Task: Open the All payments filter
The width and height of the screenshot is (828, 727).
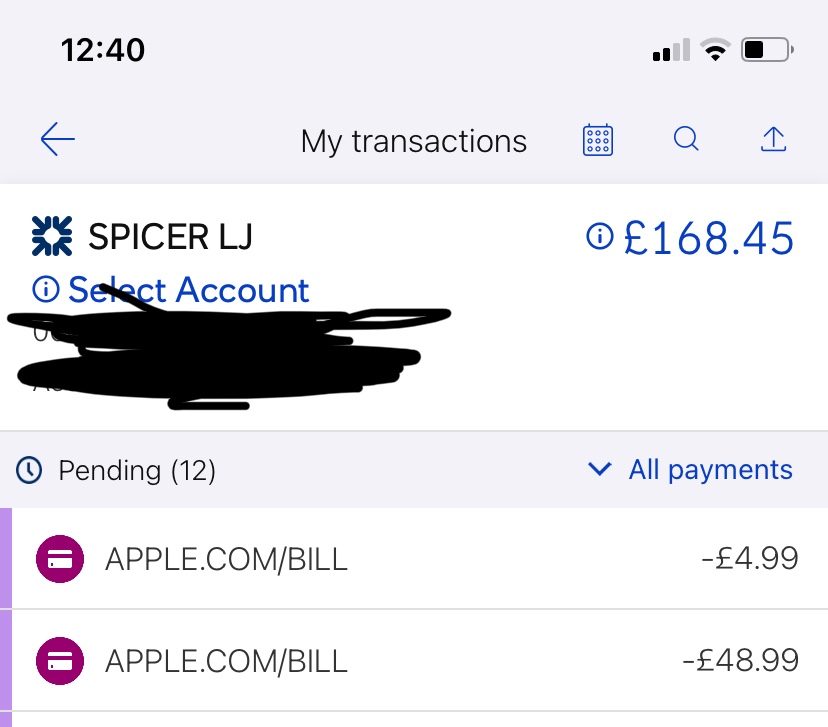Action: (710, 469)
